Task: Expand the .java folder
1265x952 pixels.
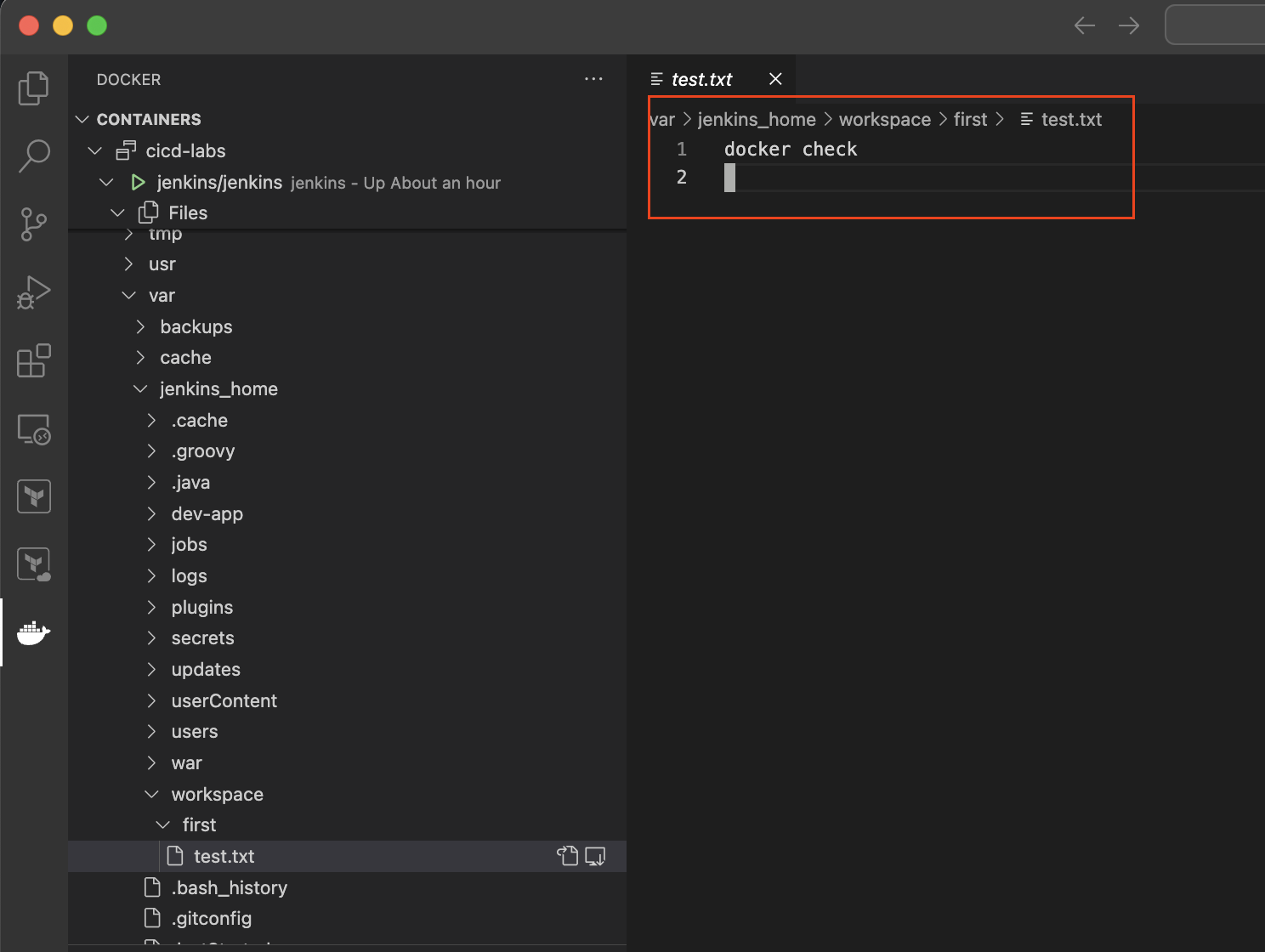Action: point(151,482)
